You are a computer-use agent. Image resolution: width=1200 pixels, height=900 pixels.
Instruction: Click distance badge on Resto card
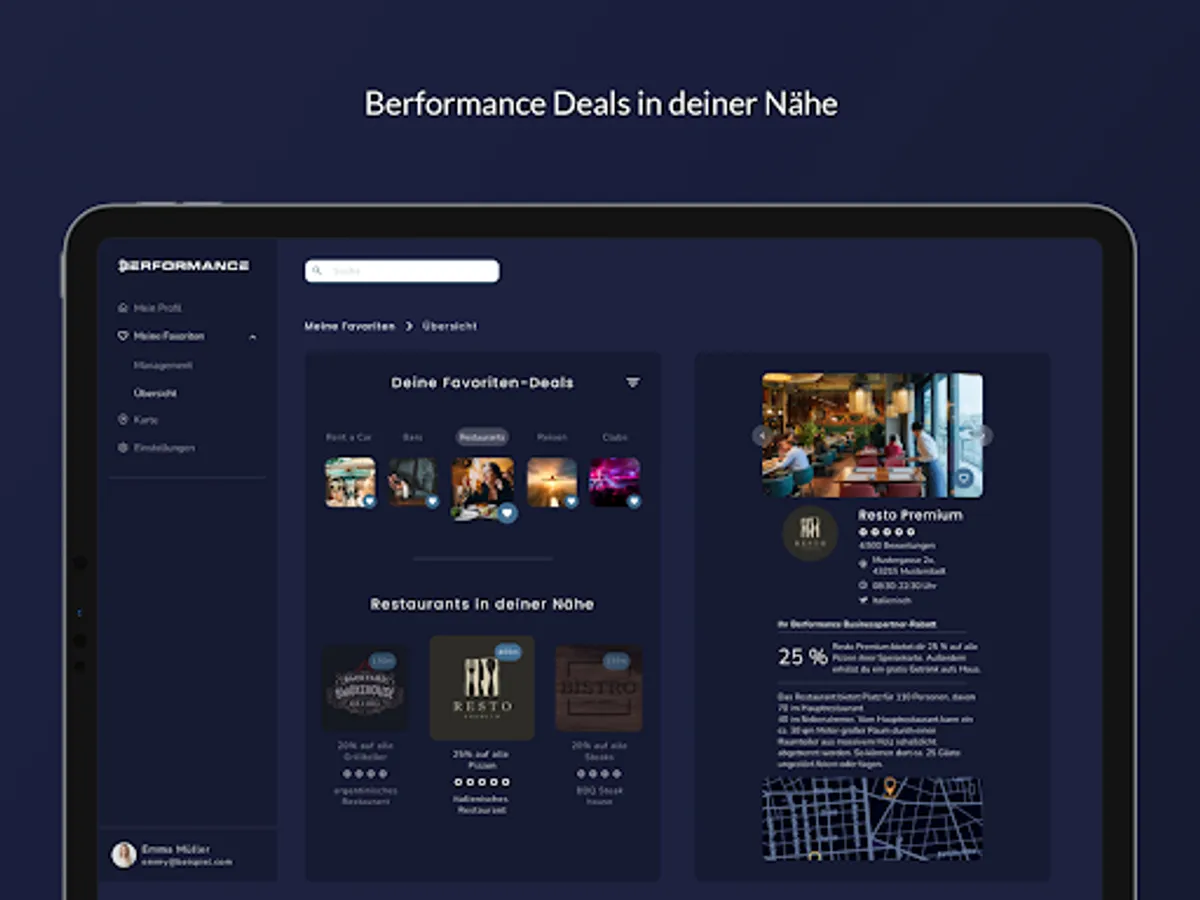pos(508,652)
